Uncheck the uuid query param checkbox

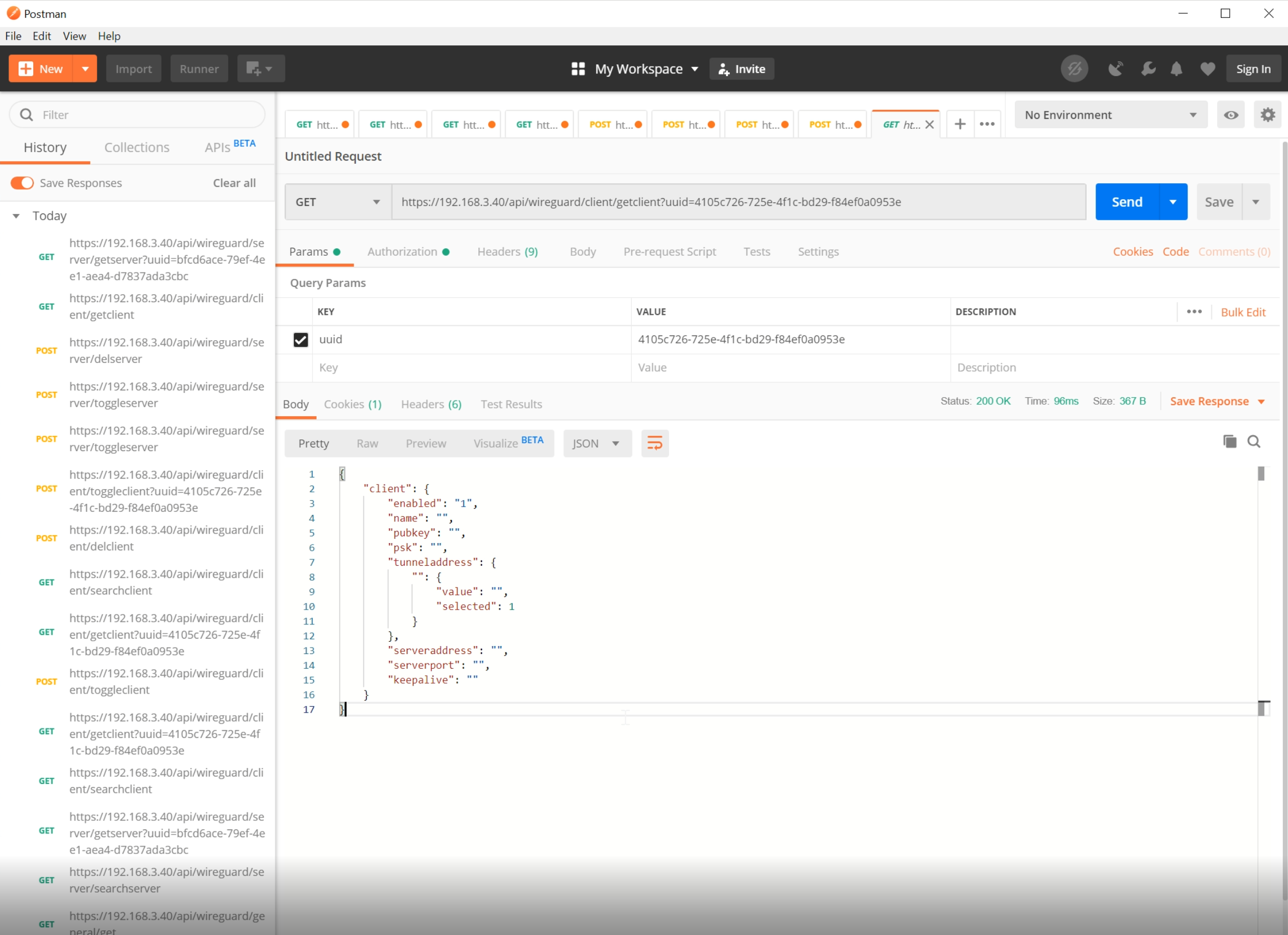click(x=300, y=340)
